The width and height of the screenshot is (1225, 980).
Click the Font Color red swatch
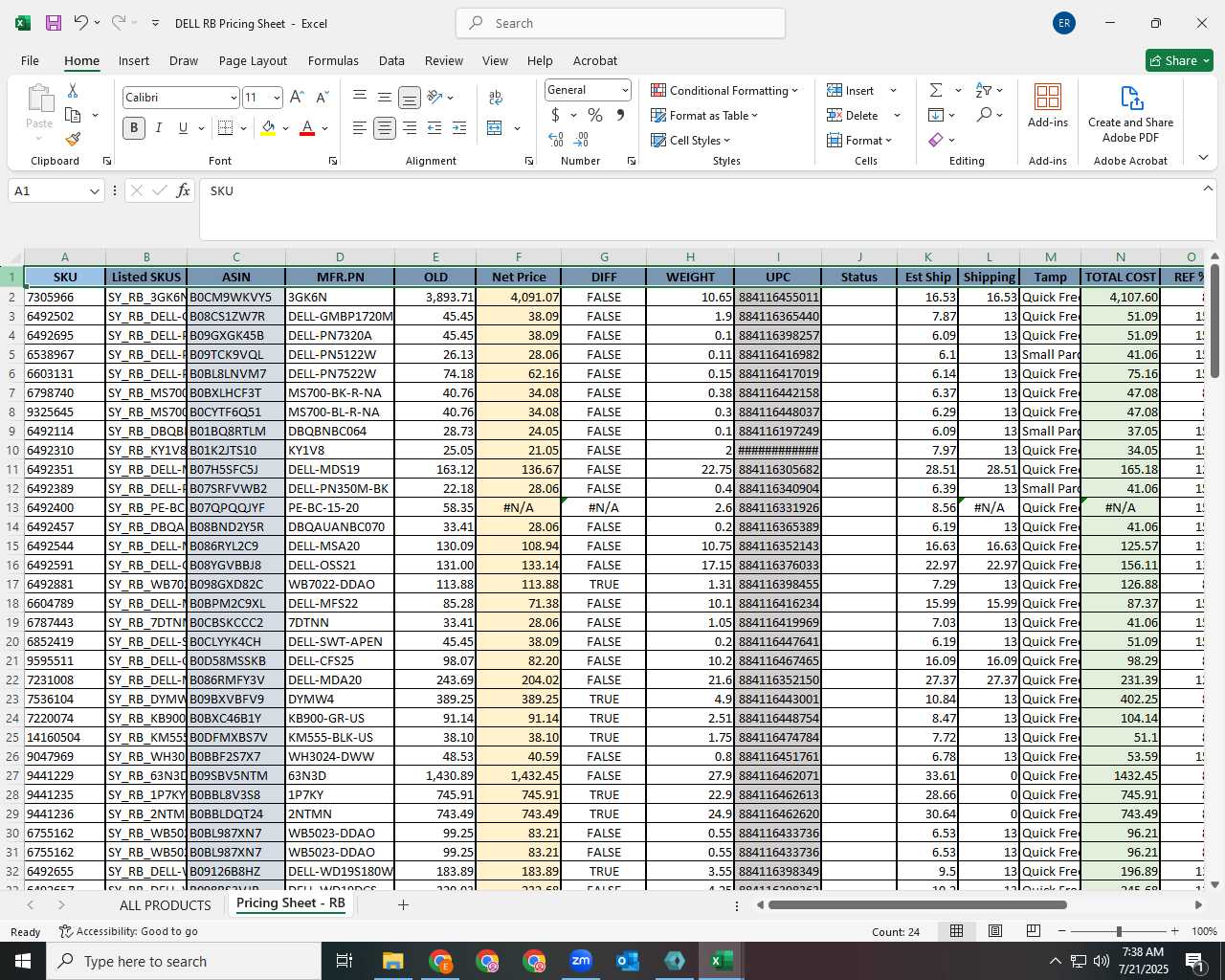point(307,127)
